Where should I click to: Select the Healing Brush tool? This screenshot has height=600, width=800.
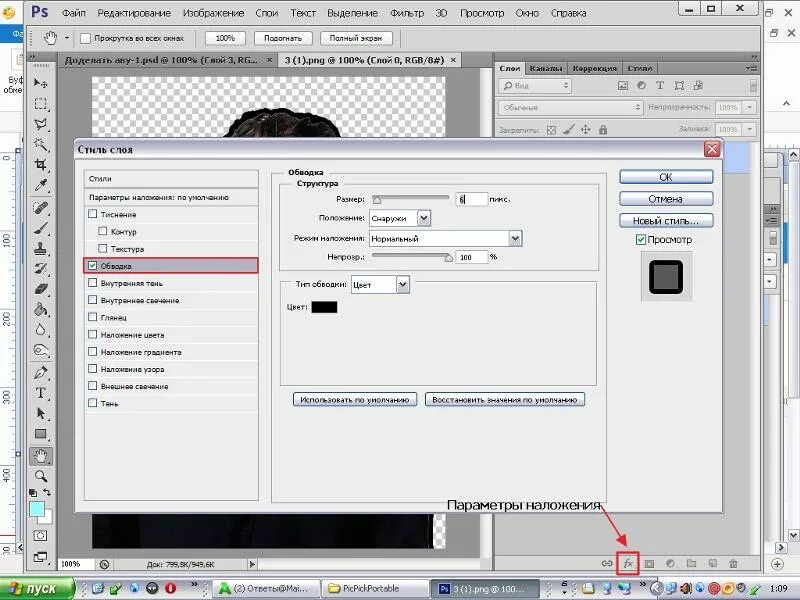tap(40, 208)
